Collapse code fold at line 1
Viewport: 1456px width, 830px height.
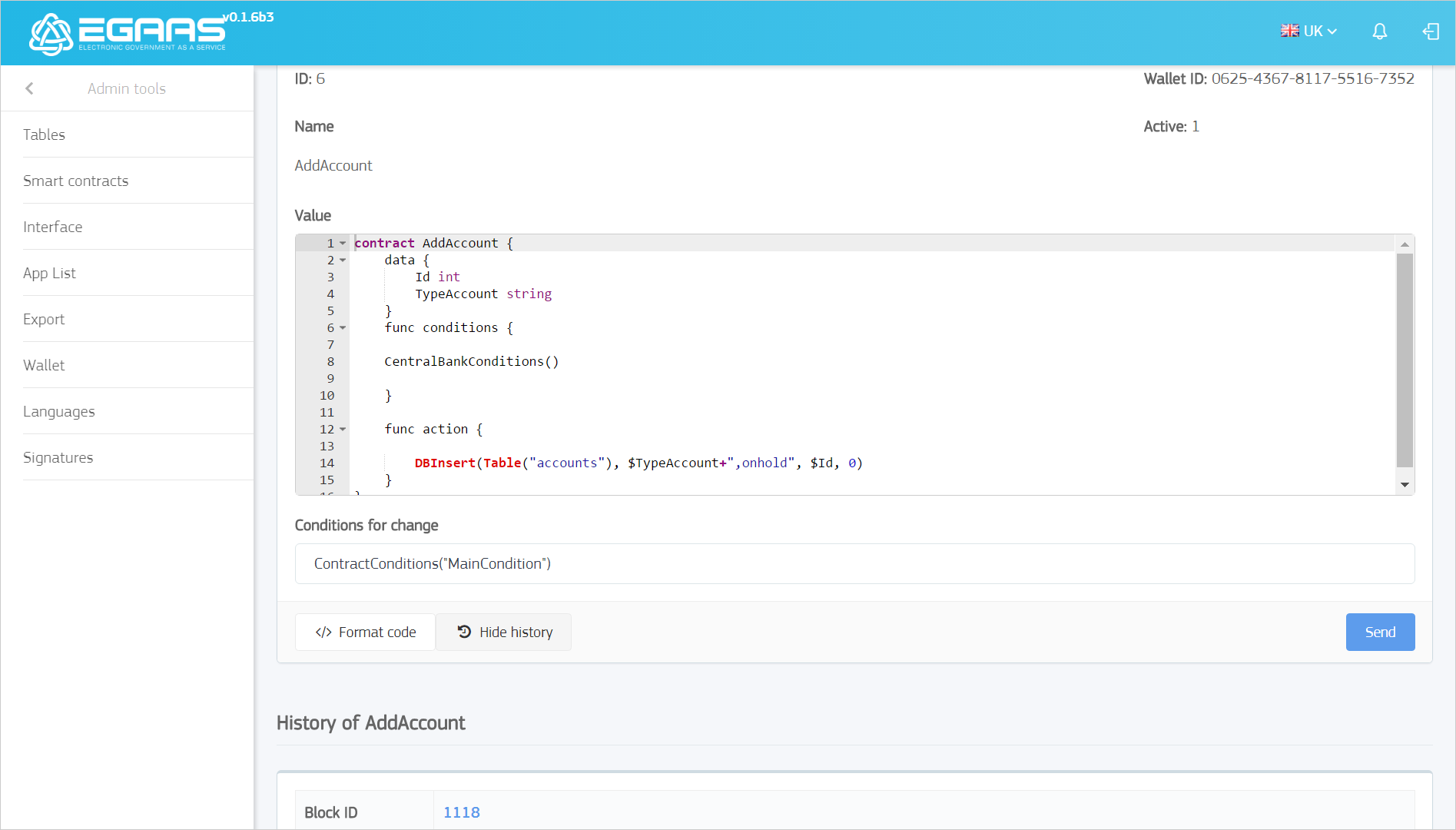point(343,244)
